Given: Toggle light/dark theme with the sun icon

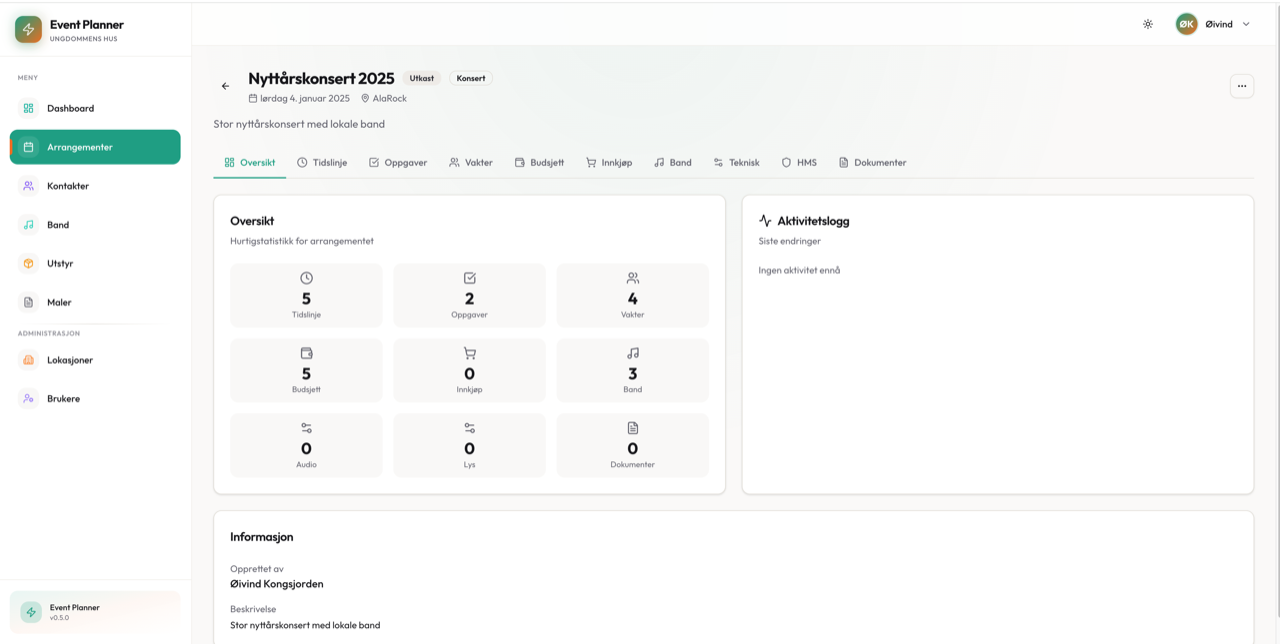Looking at the screenshot, I should coord(1148,23).
